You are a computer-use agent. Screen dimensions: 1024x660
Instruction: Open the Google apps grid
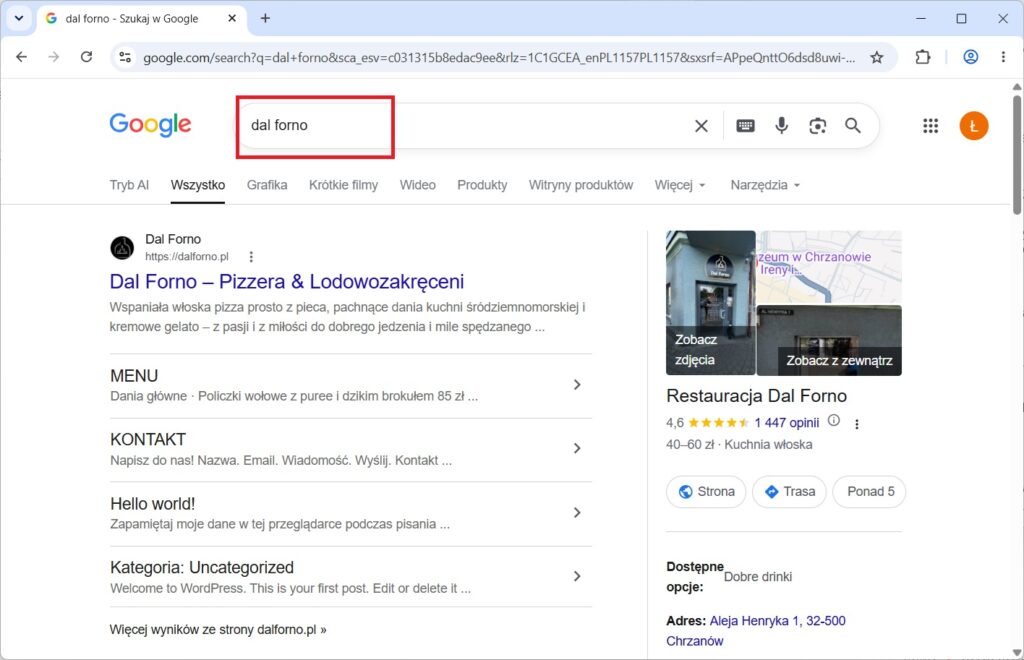click(930, 125)
